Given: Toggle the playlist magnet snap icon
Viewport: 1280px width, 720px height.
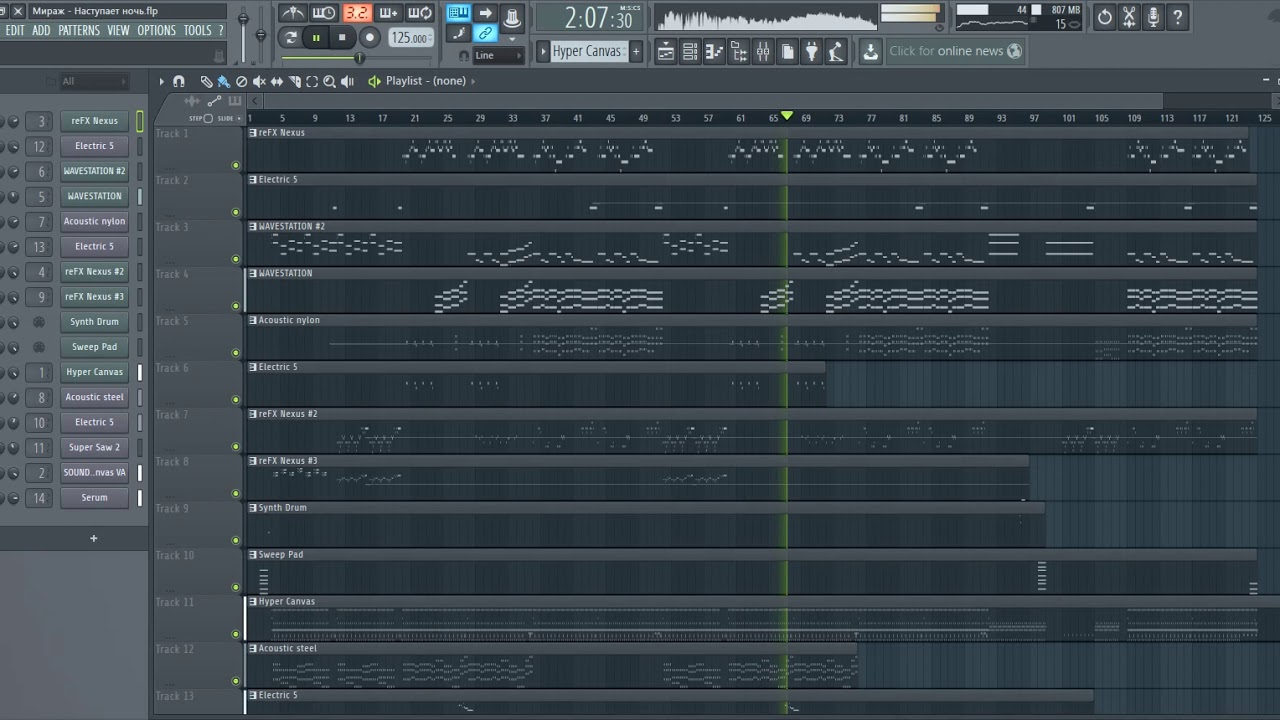Looking at the screenshot, I should [179, 81].
